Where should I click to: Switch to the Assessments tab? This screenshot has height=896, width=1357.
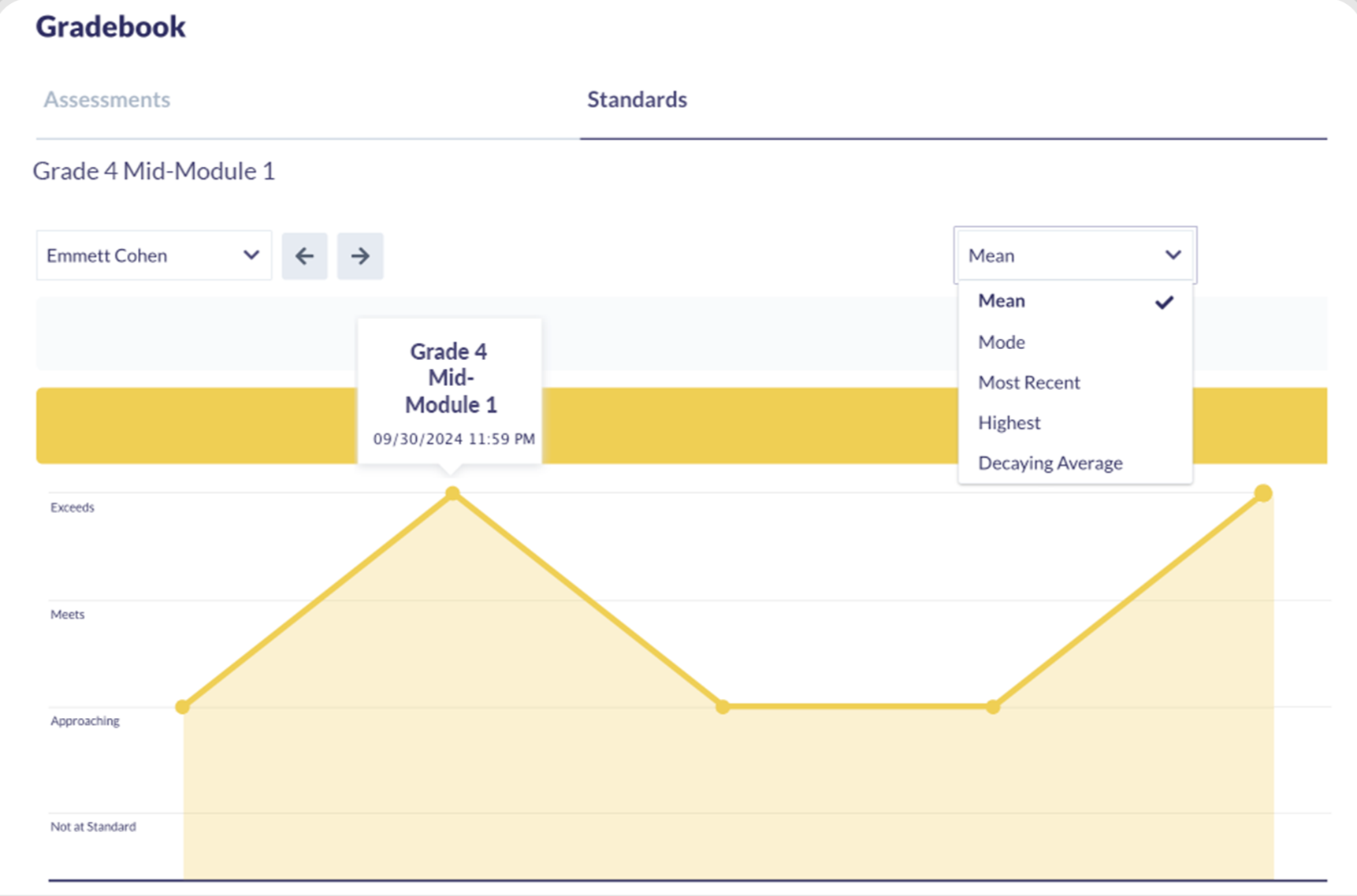[107, 99]
